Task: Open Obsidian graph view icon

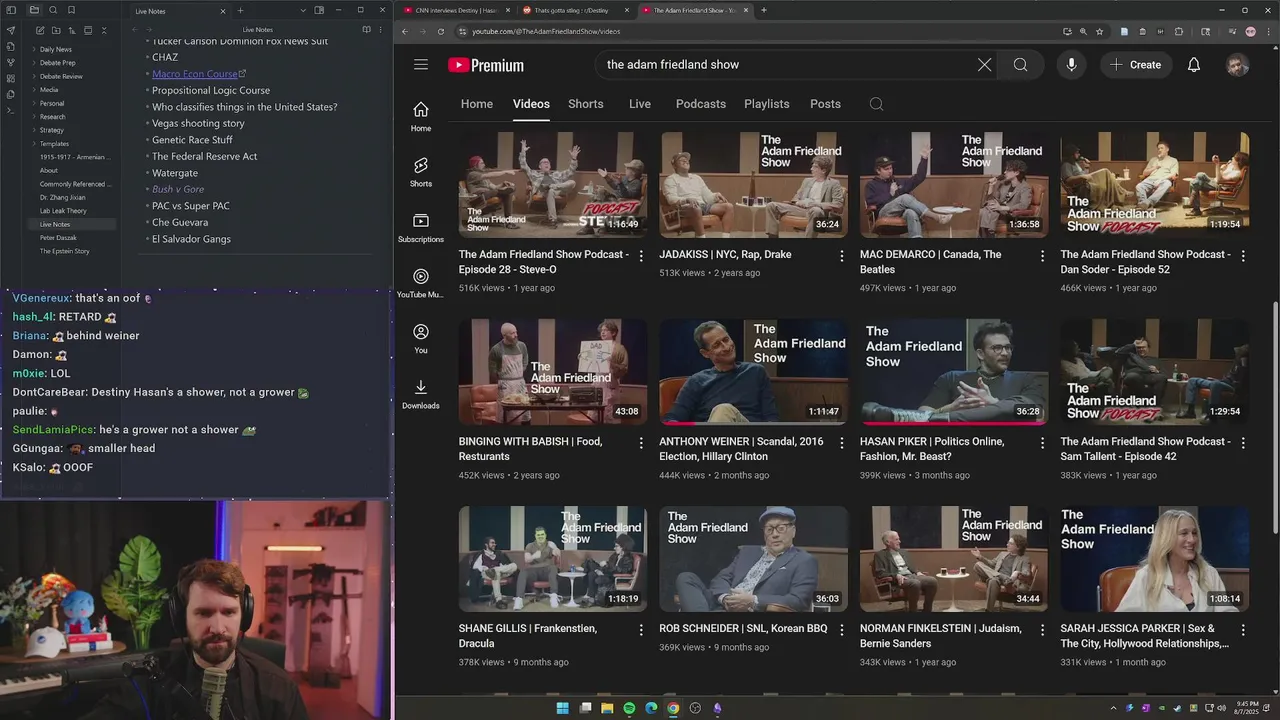Action: 11,62
